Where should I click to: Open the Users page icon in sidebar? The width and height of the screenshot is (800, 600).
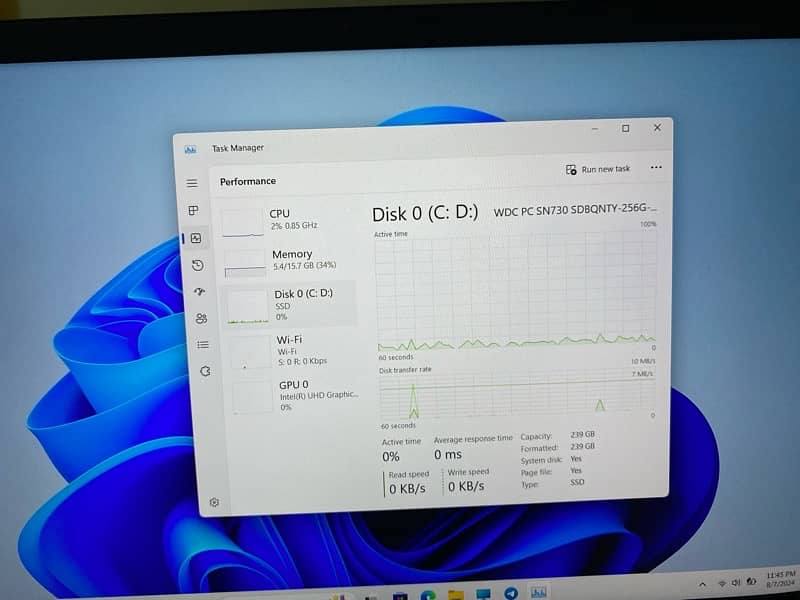point(202,318)
